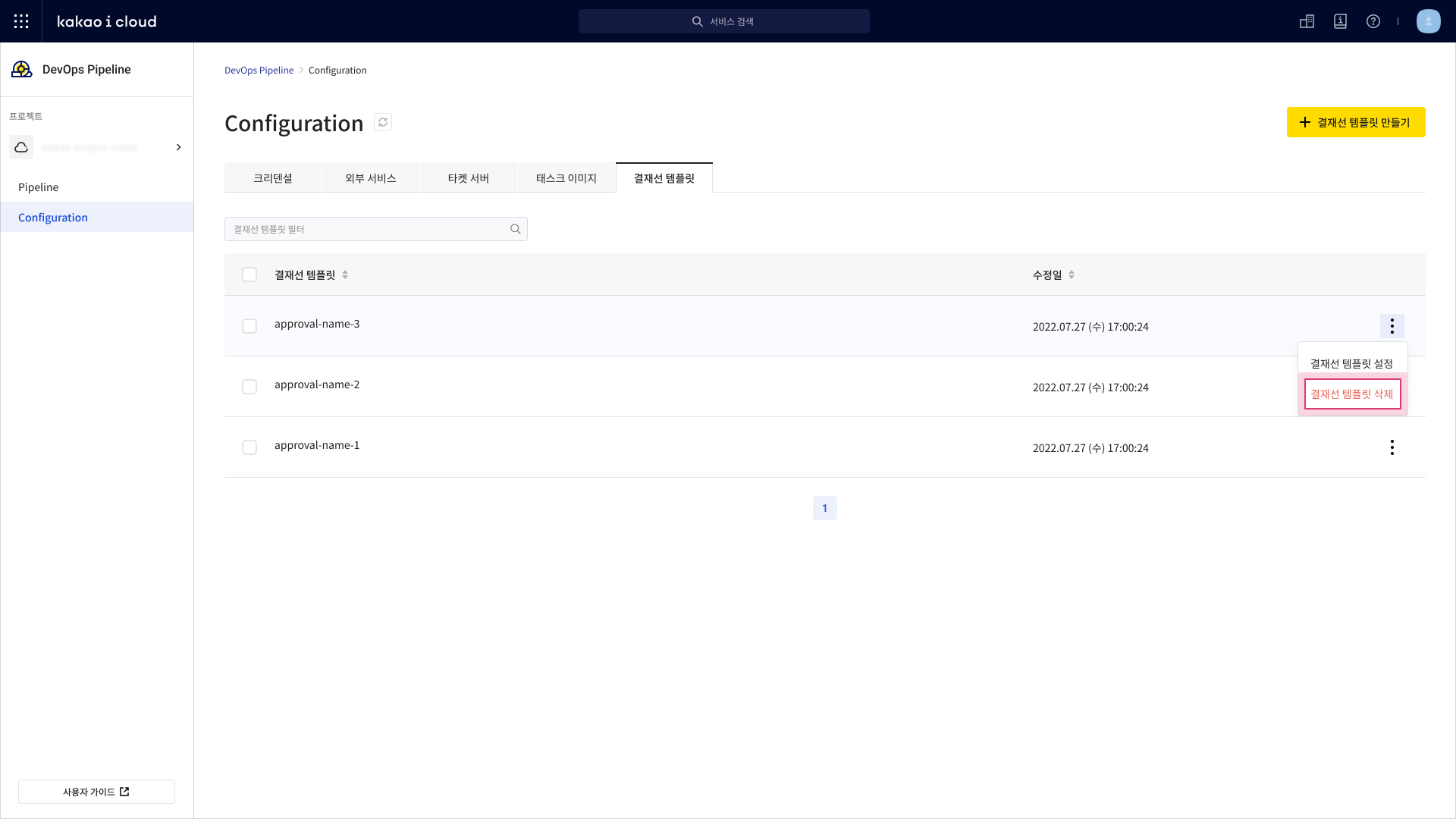Focus the 서비스 검색 search field
Image resolution: width=1456 pixels, height=819 pixels.
click(724, 21)
